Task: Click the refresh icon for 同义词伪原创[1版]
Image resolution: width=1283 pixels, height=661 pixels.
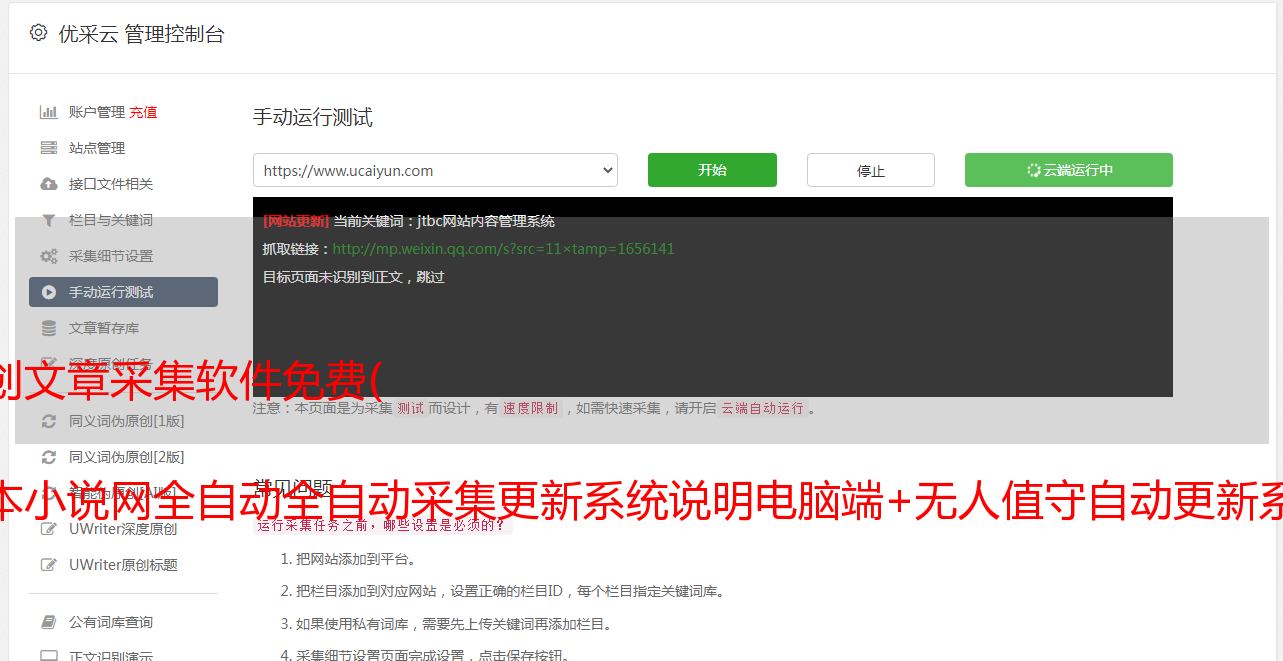Action: [48, 421]
